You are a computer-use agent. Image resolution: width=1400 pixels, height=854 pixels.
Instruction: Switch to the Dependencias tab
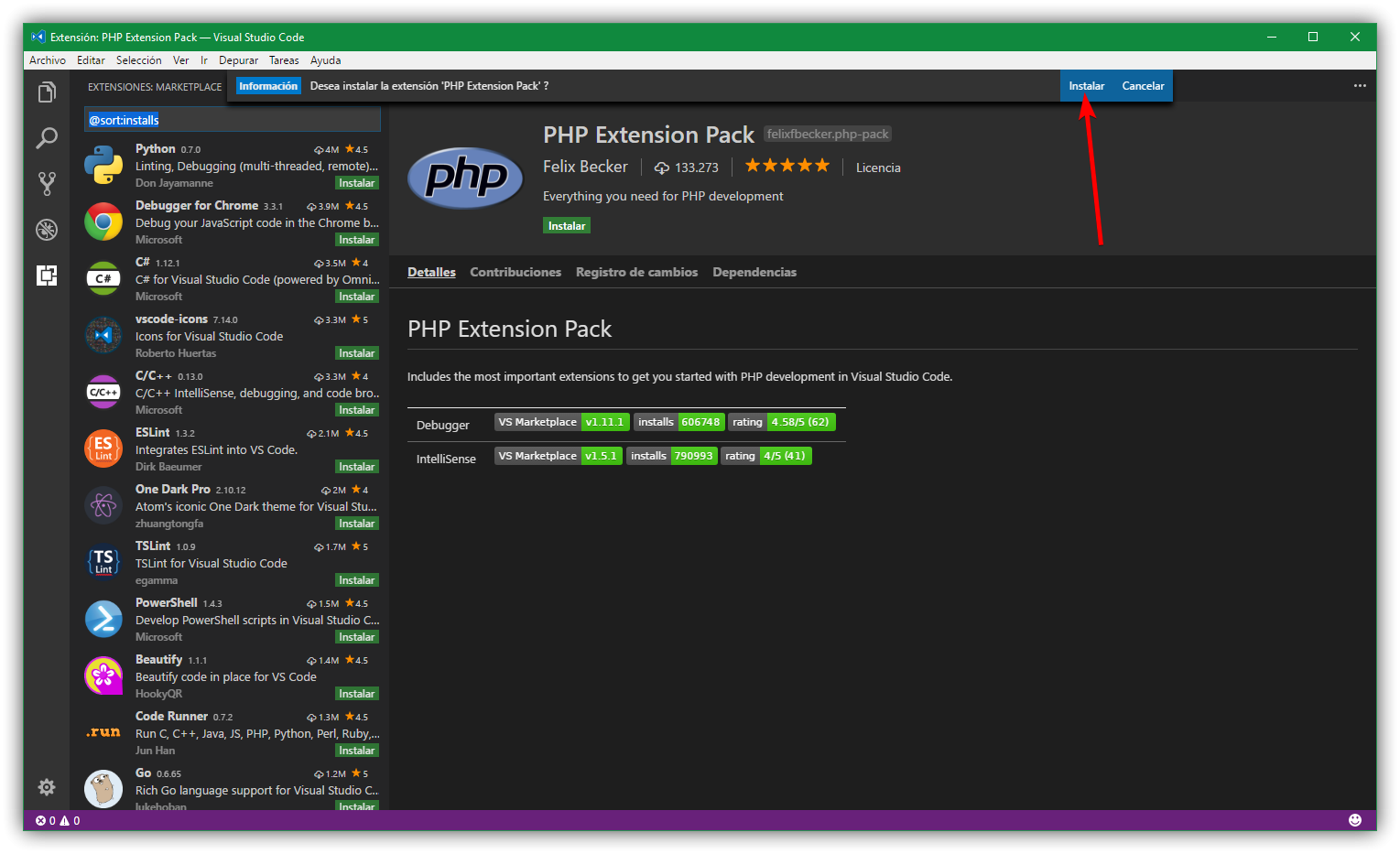[754, 272]
